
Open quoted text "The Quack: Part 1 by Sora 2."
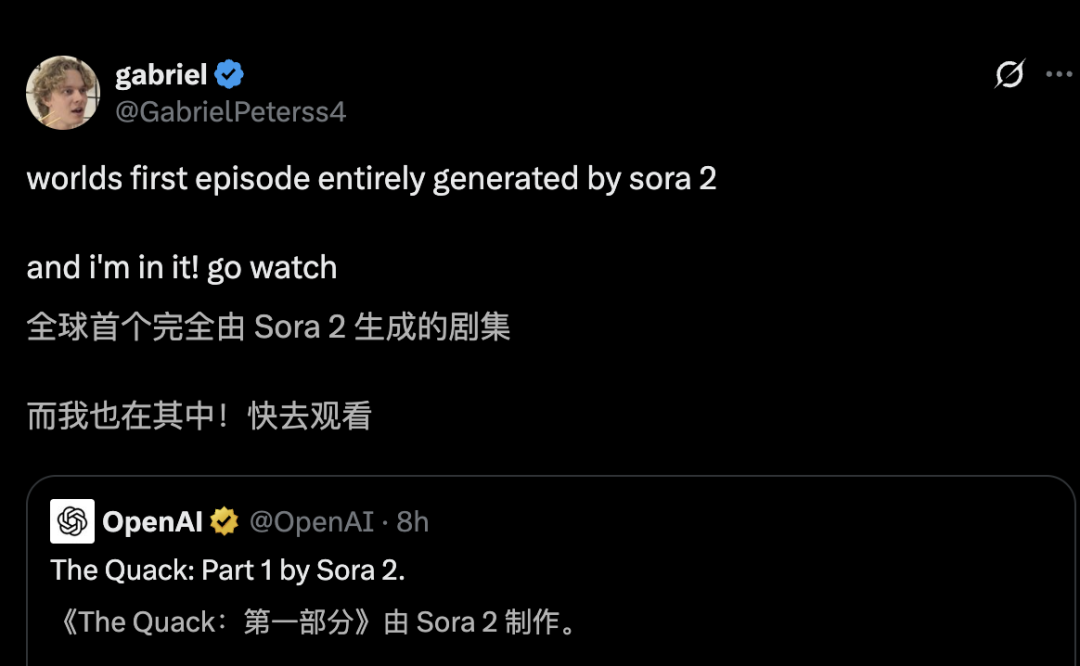click(x=227, y=570)
